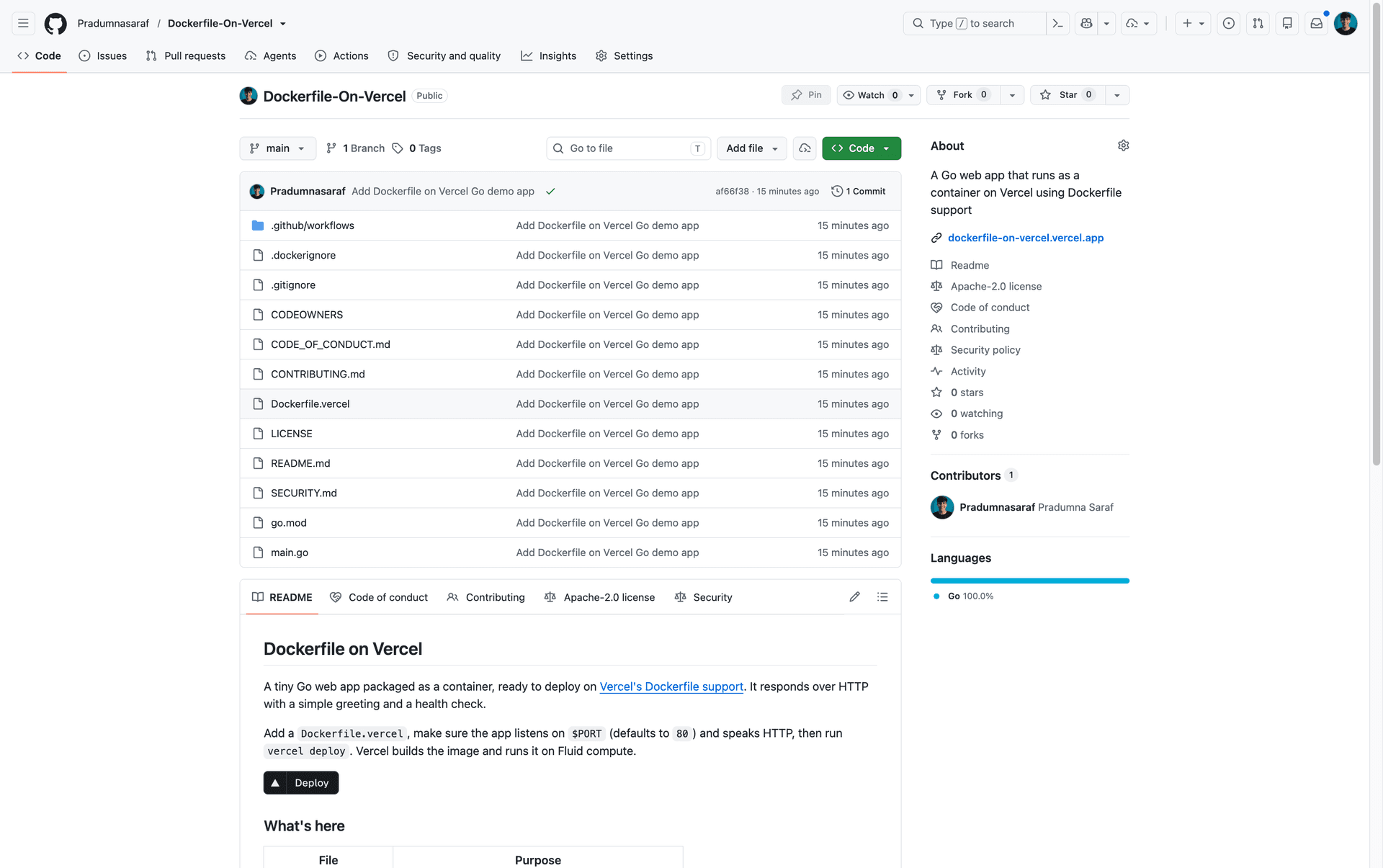Expand Fork options dropdown arrow
Image resolution: width=1383 pixels, height=868 pixels.
[x=1012, y=95]
